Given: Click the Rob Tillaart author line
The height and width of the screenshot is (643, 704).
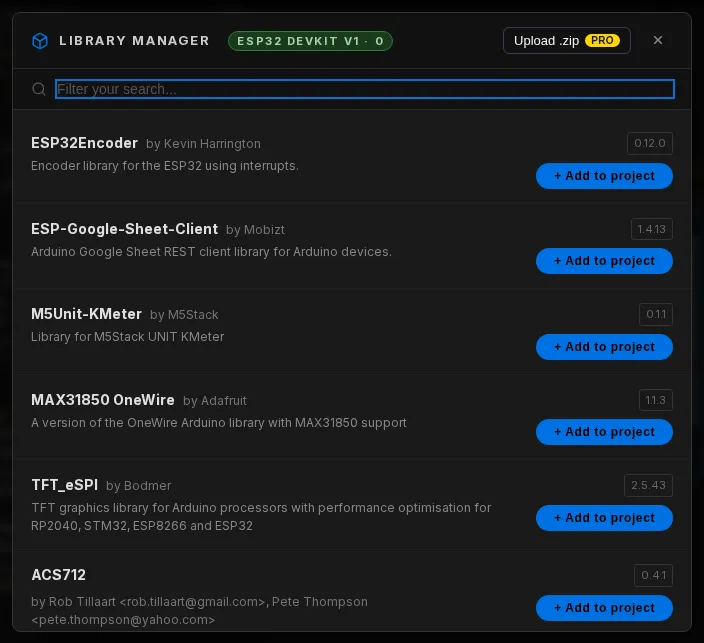Looking at the screenshot, I should click(199, 611).
